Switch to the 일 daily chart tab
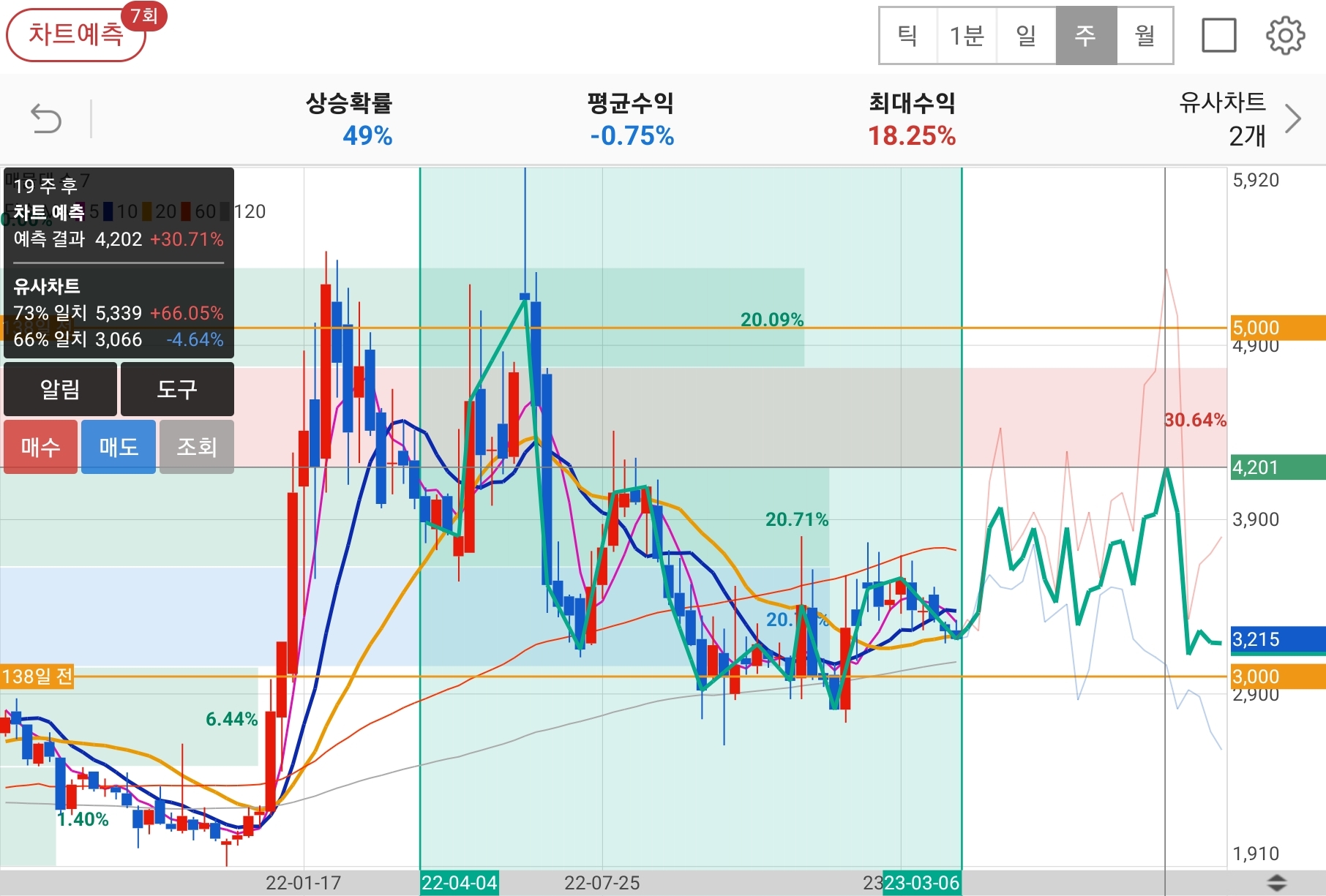The image size is (1326, 896). click(x=1026, y=35)
